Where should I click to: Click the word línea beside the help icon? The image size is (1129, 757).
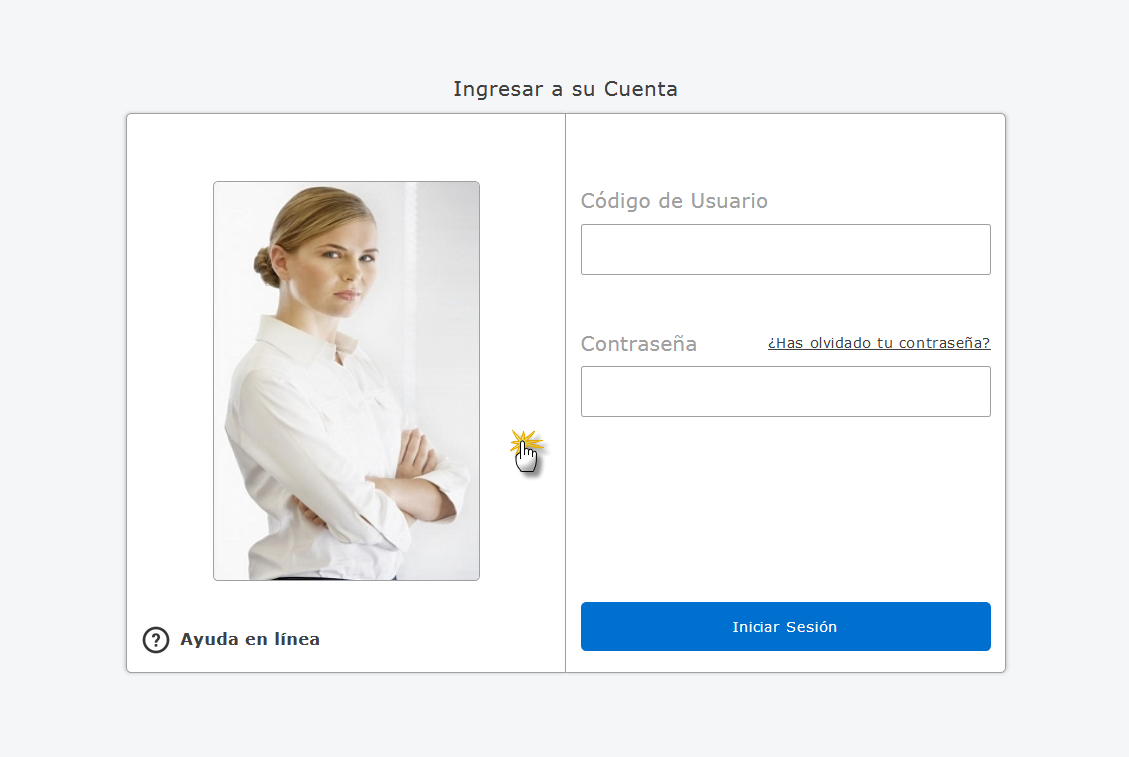(293, 640)
